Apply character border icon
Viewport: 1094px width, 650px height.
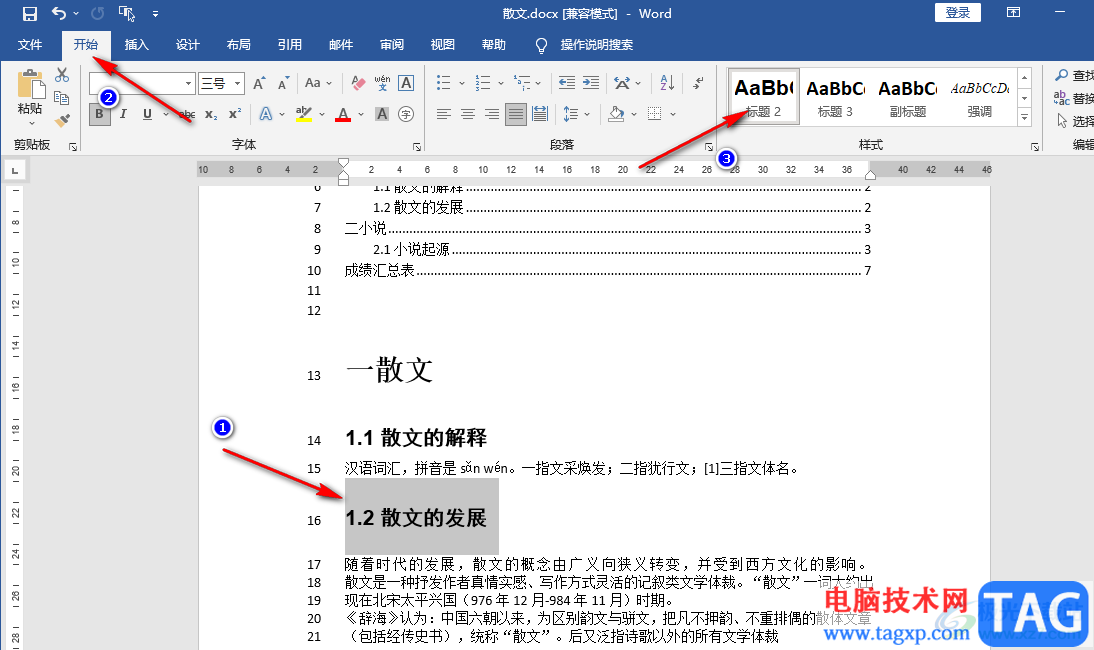[x=406, y=83]
